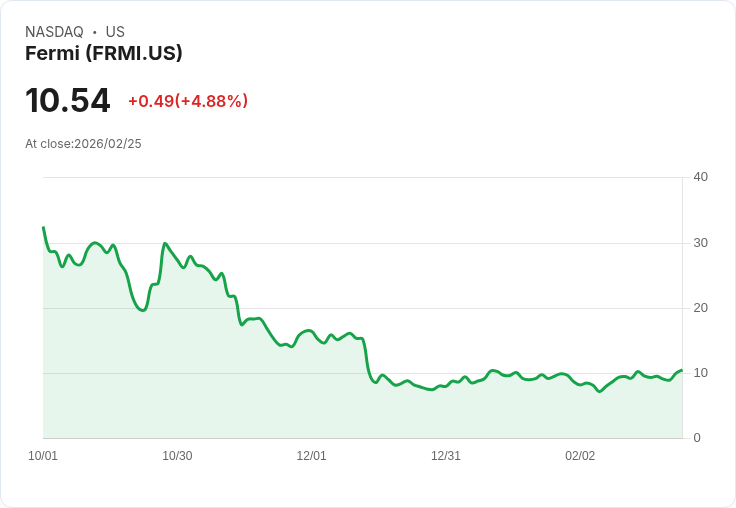
Task: Choose the 12/01 date on the time axis
Action: (311, 456)
